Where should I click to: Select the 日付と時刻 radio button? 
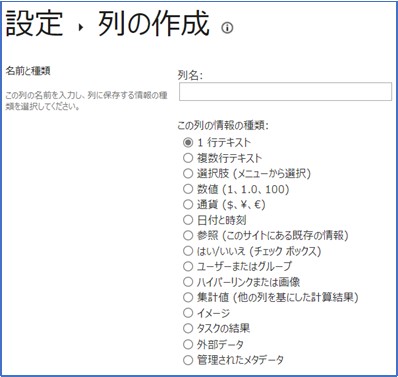click(x=188, y=220)
